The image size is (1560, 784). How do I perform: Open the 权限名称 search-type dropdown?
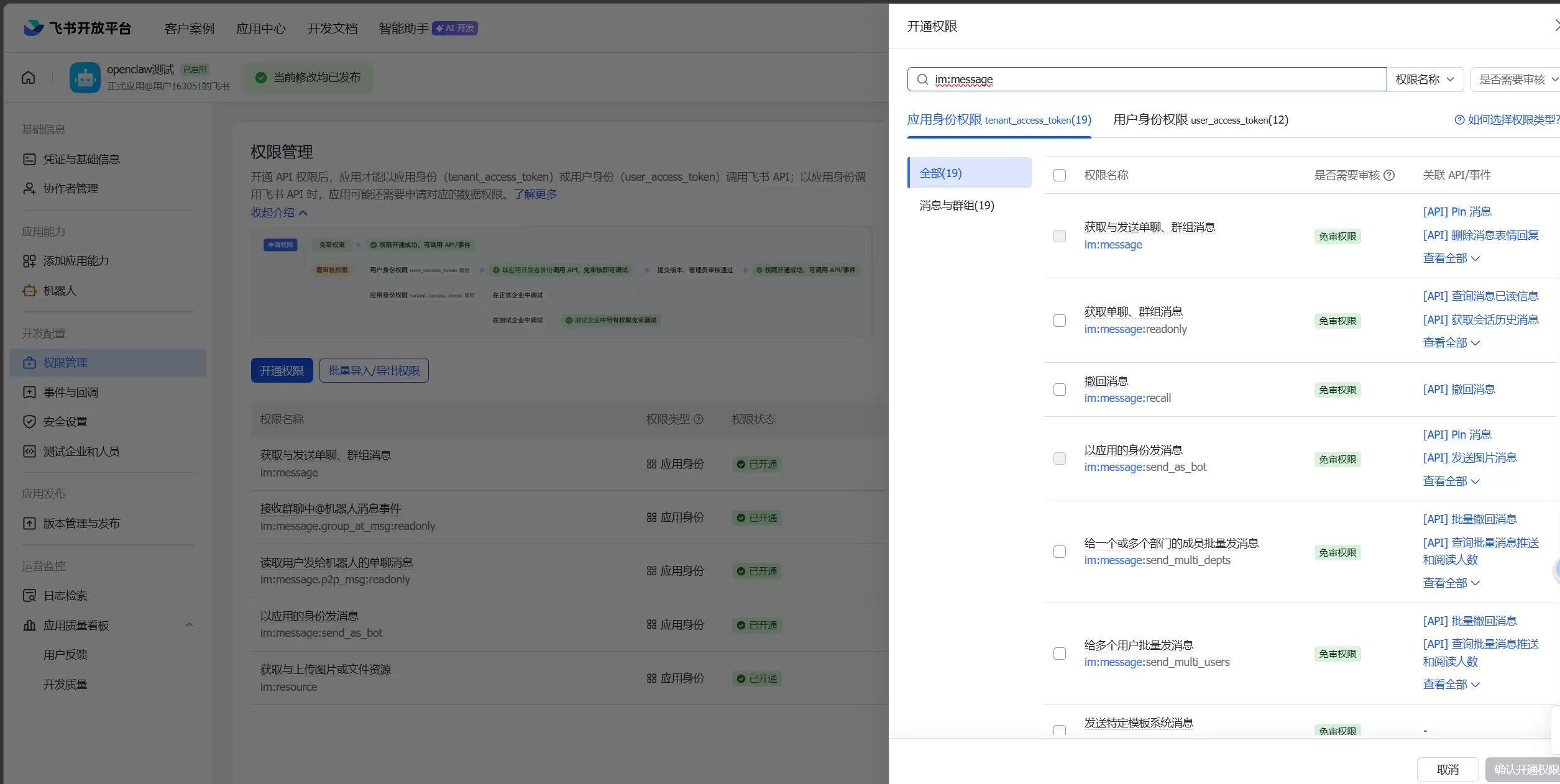point(1425,80)
